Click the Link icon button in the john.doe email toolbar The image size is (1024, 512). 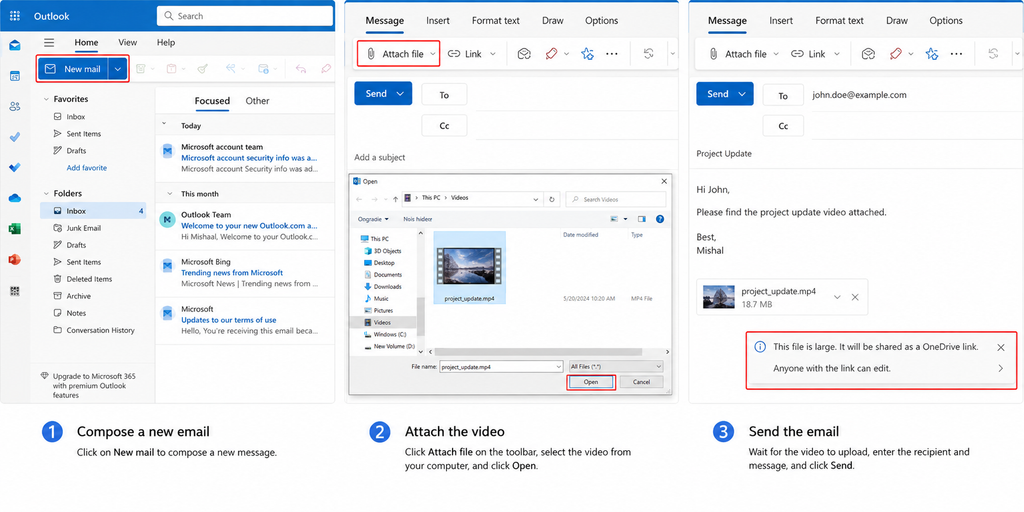(809, 54)
